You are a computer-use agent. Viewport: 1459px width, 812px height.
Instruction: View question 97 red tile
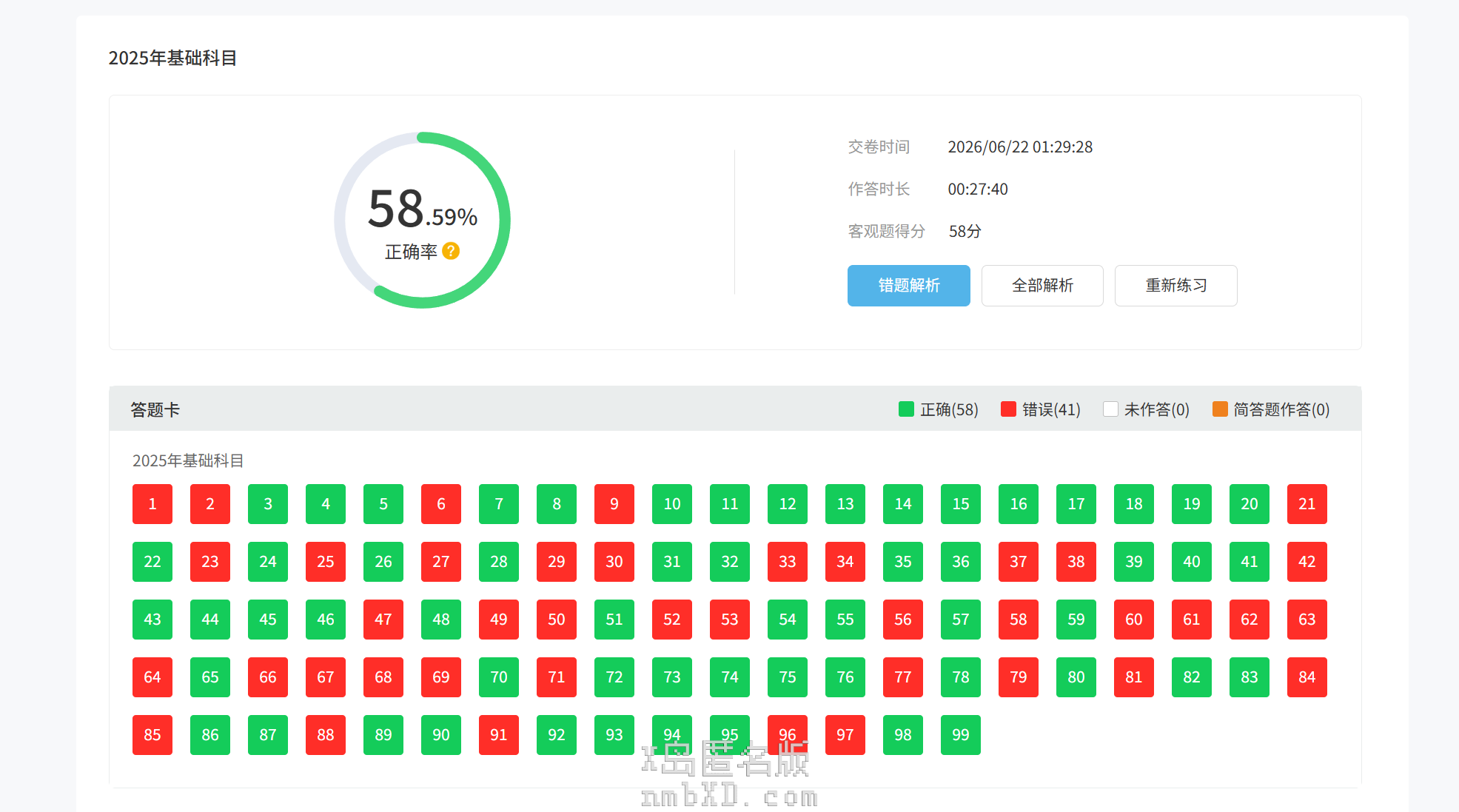tap(845, 735)
